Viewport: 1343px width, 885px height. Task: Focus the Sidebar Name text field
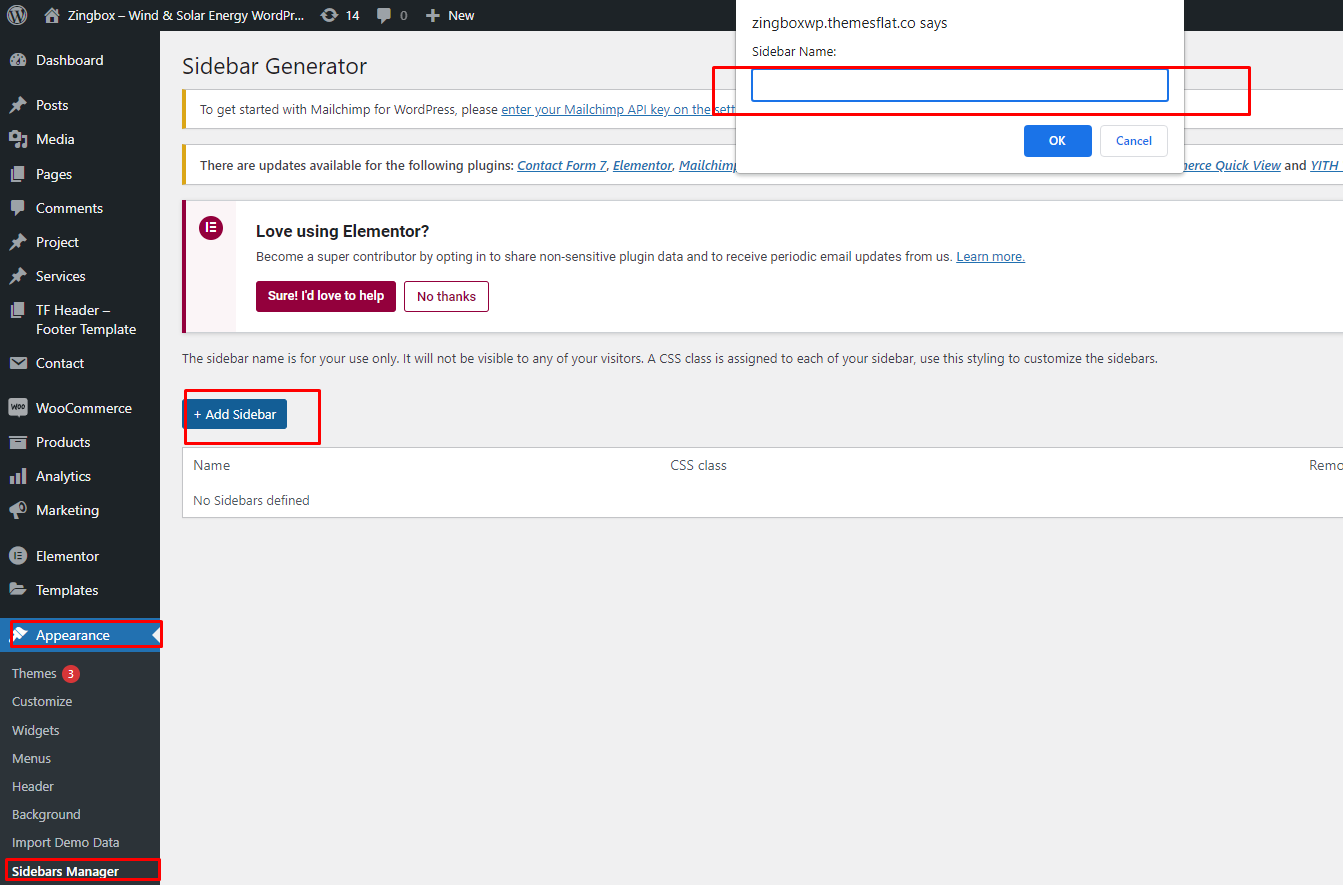(959, 85)
